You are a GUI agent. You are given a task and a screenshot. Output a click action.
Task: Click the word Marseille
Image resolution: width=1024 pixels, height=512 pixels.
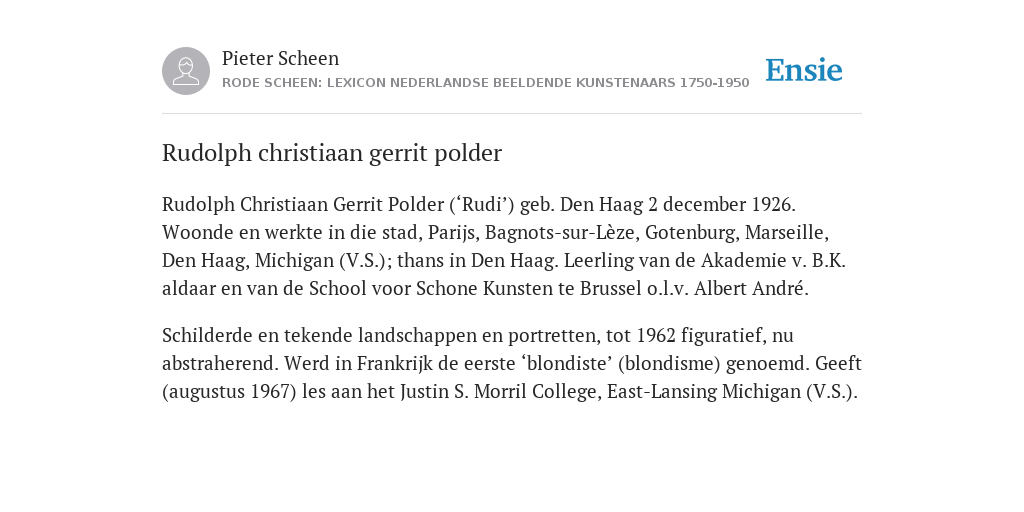[786, 232]
